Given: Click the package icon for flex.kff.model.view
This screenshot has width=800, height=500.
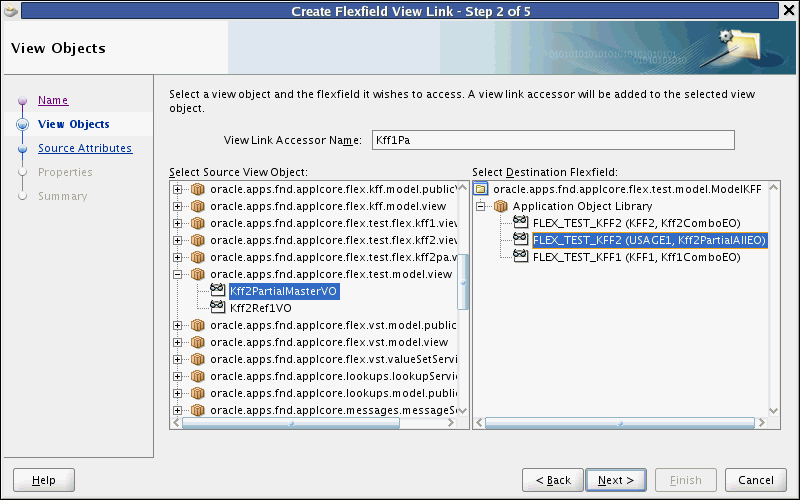Looking at the screenshot, I should point(197,206).
